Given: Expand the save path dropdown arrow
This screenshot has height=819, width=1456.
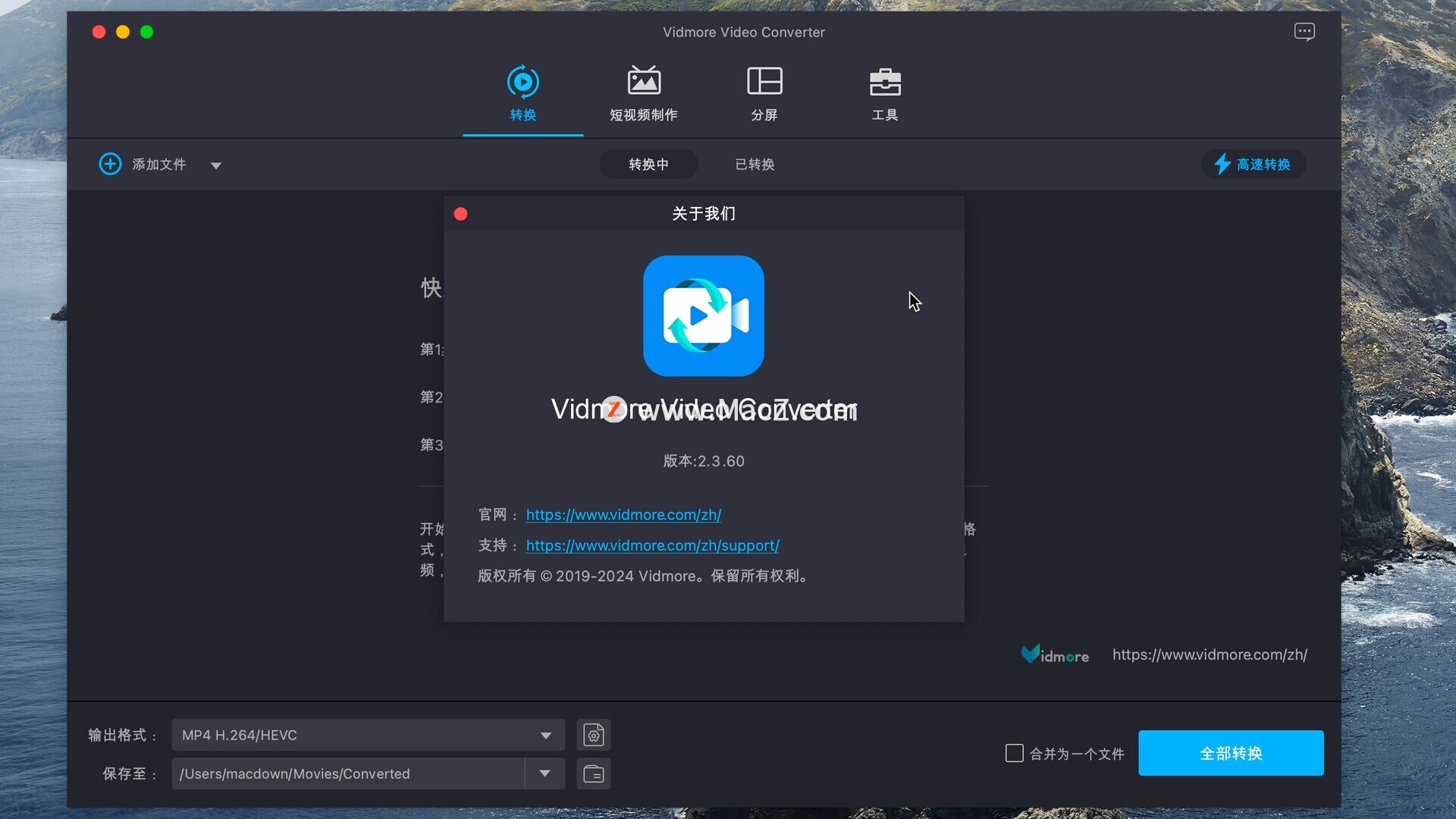Looking at the screenshot, I should pyautogui.click(x=544, y=773).
